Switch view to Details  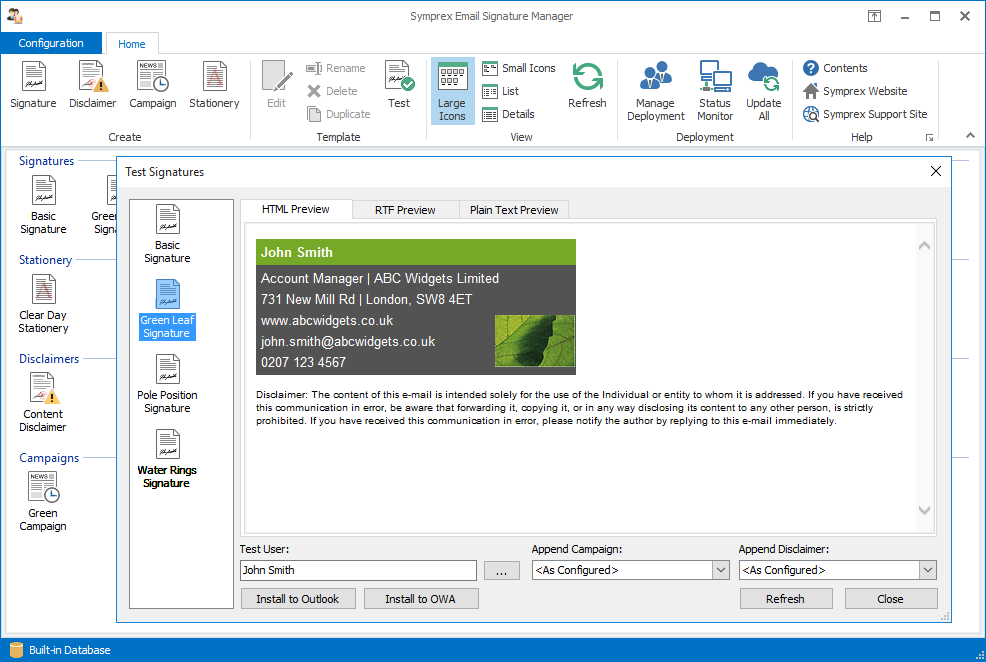click(508, 114)
